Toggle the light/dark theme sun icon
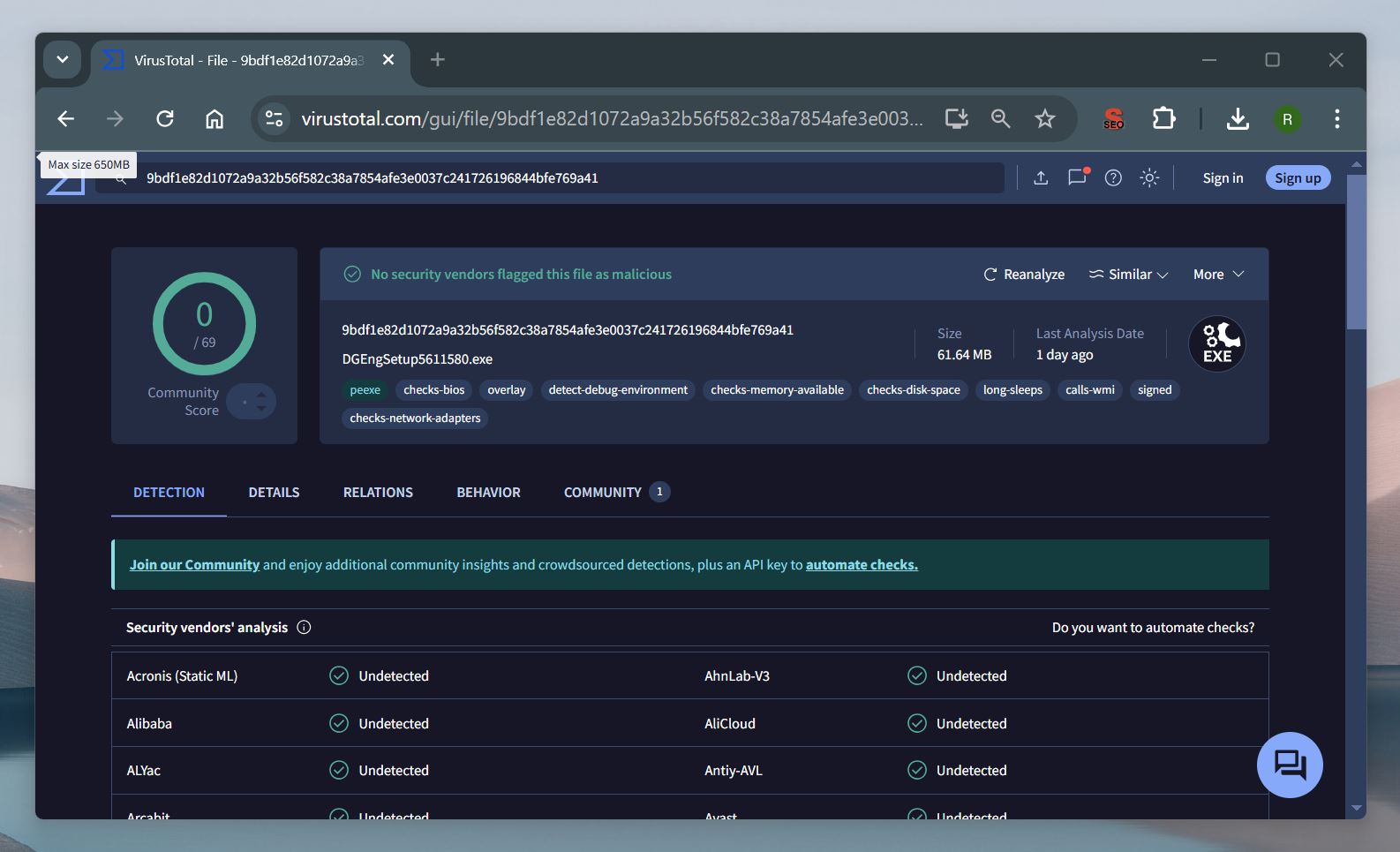 point(1149,177)
